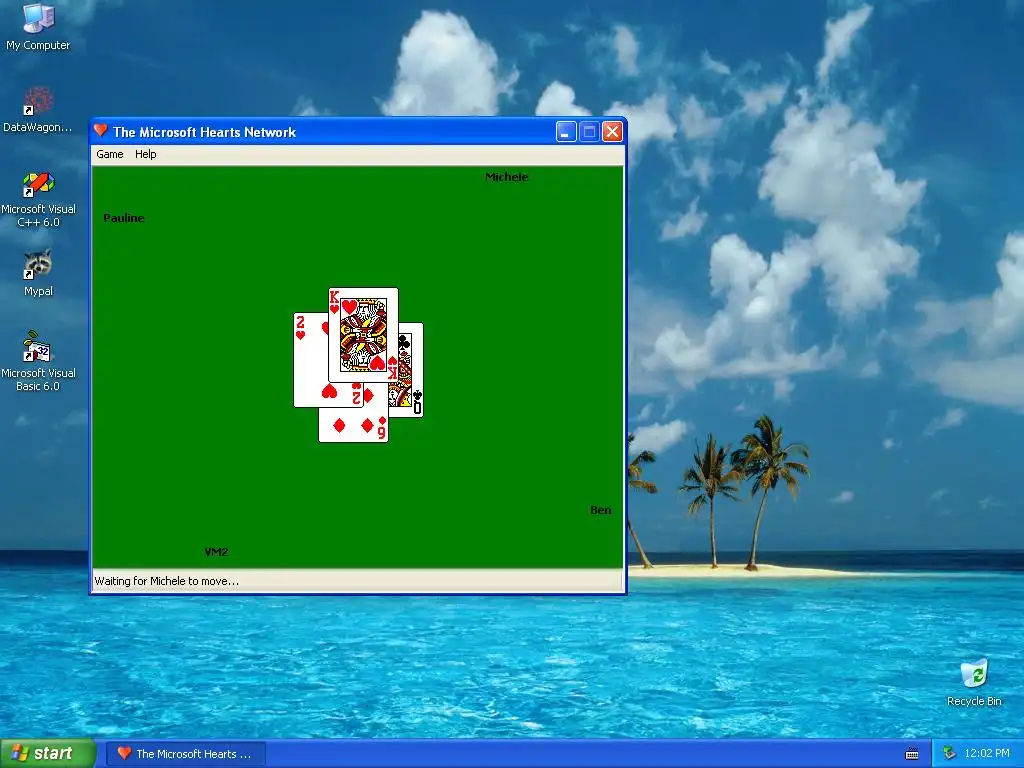Click the player name Ben
Screen dimensions: 1024x768
[x=601, y=510]
